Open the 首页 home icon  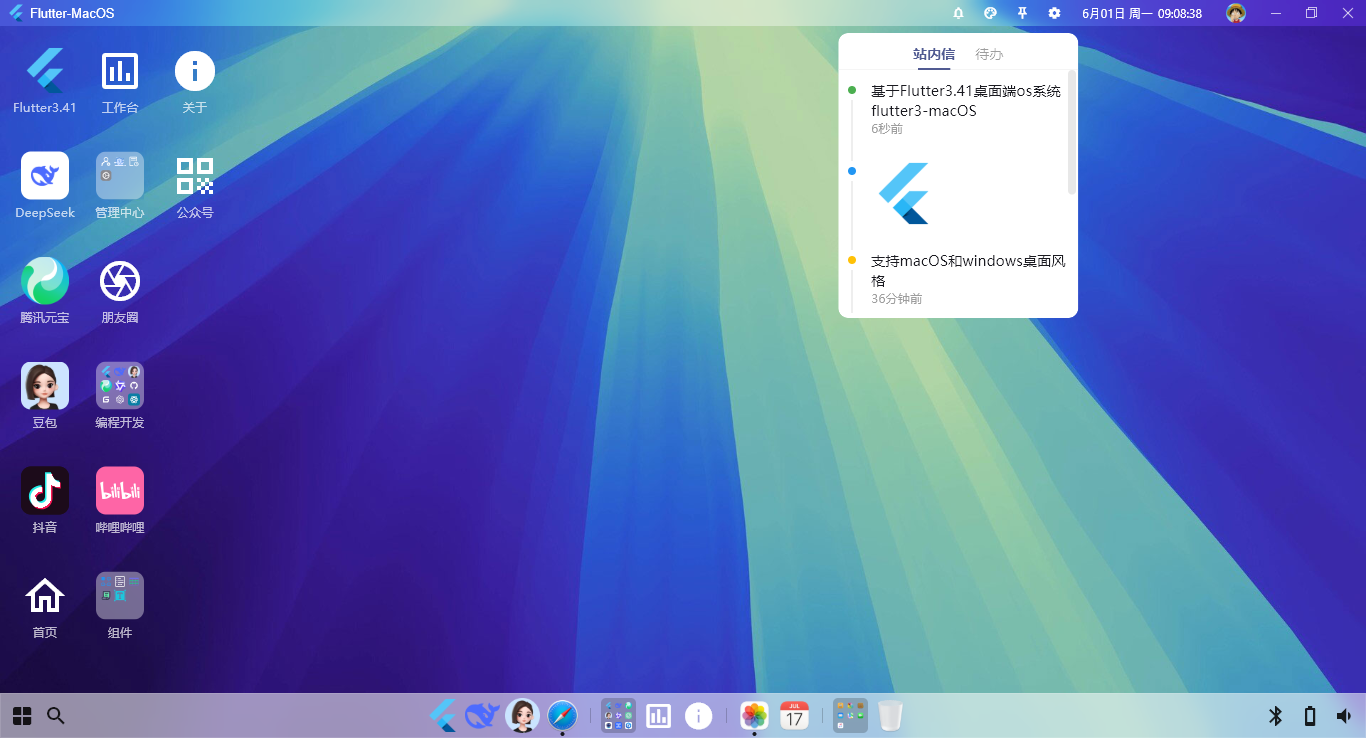coord(45,596)
